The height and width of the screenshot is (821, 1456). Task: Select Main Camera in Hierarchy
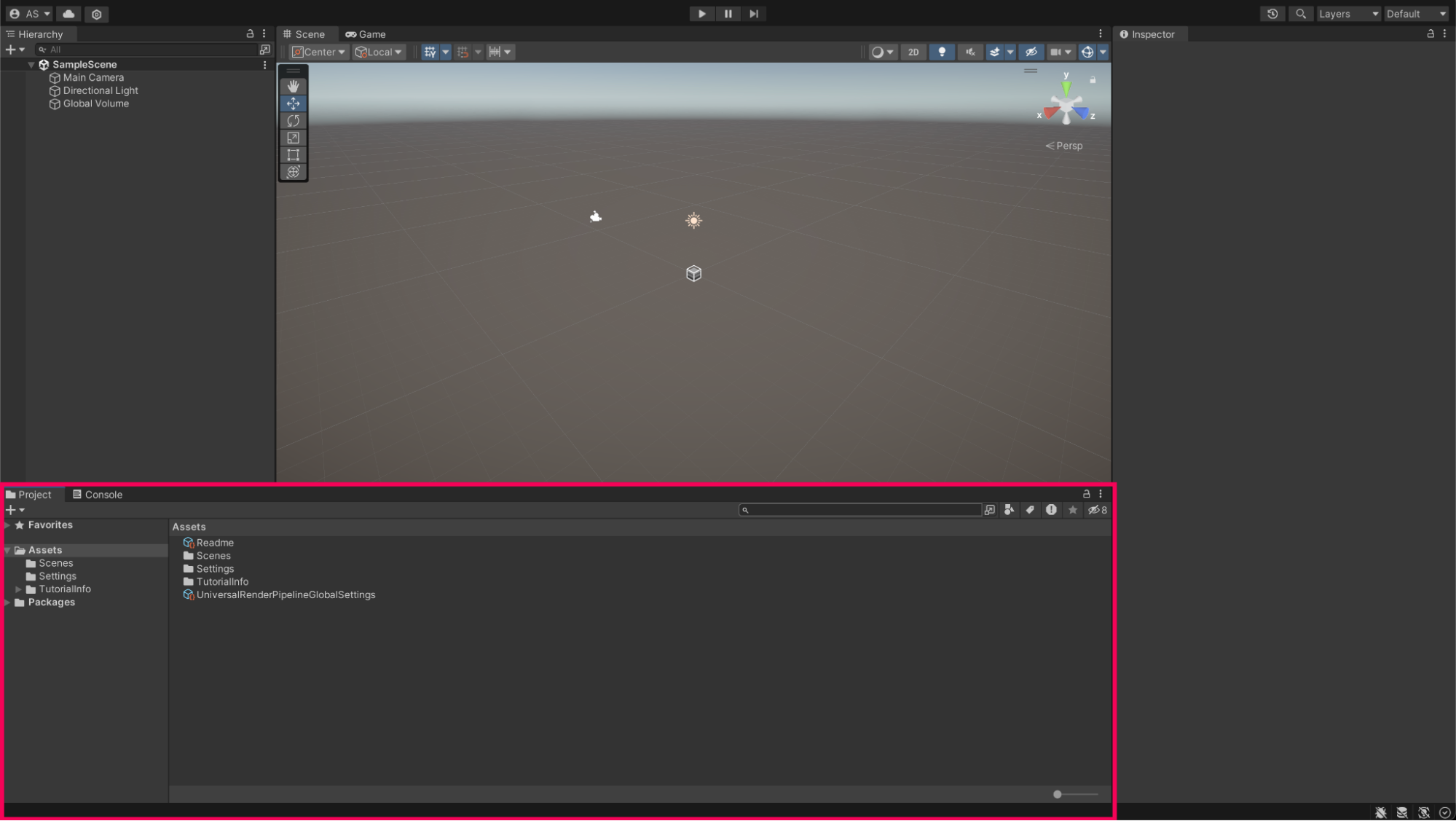(x=93, y=77)
